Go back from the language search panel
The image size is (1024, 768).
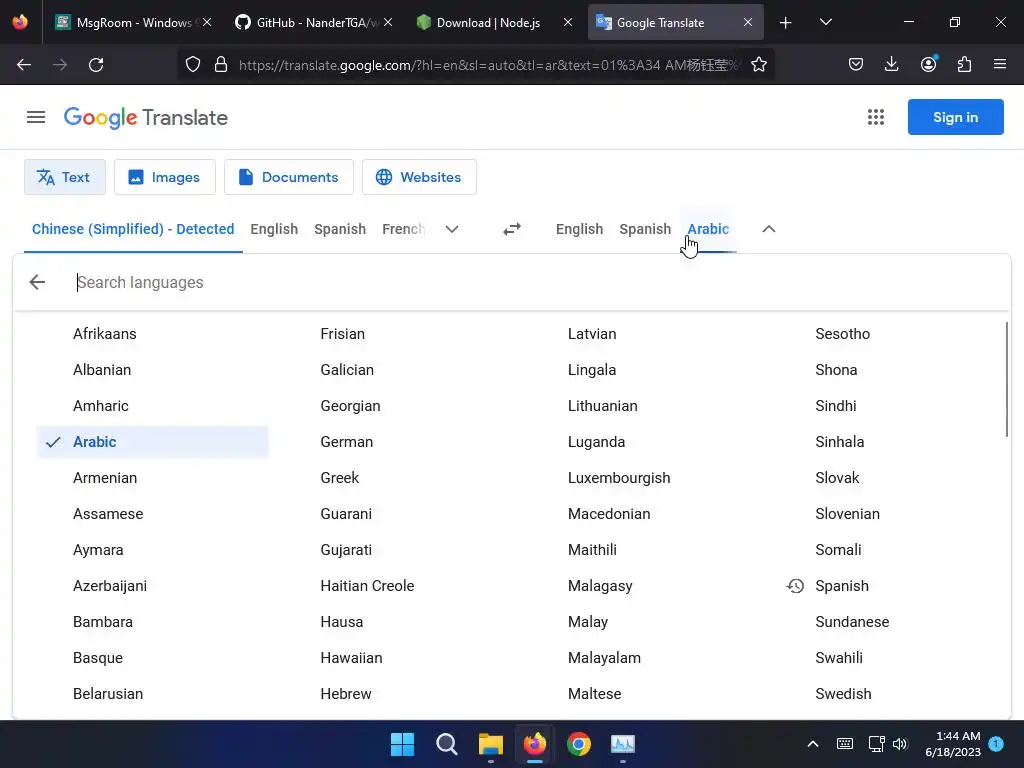pos(37,282)
